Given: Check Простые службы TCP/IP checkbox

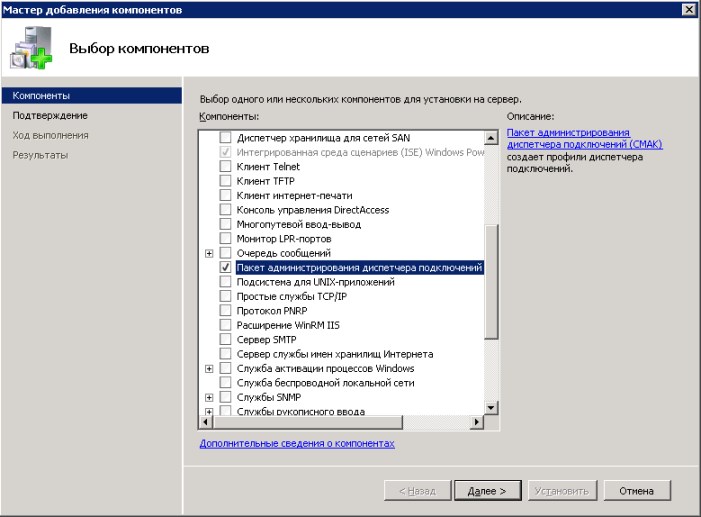Looking at the screenshot, I should [225, 296].
